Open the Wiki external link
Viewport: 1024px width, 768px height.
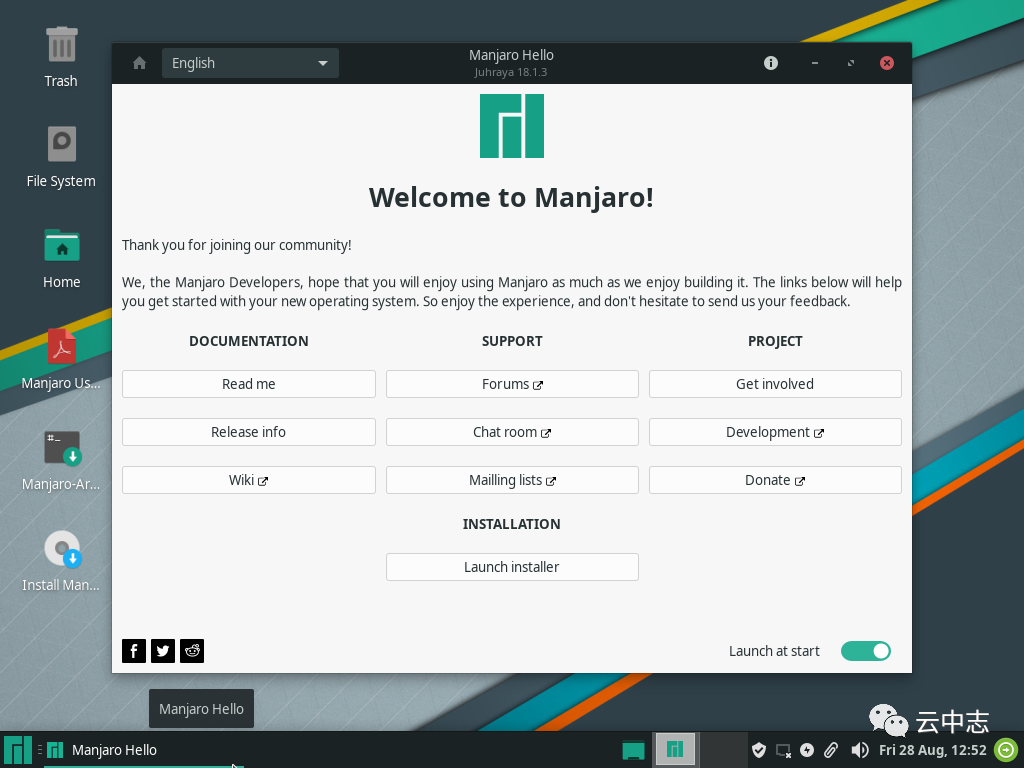(249, 480)
